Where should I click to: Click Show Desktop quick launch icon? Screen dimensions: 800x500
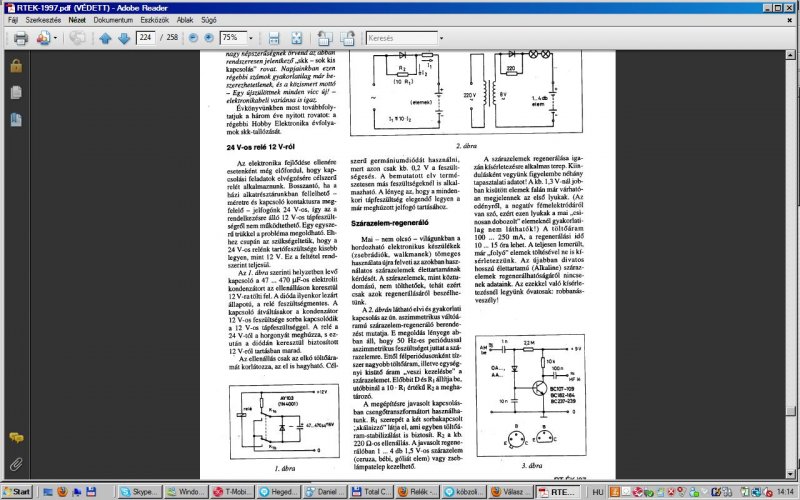pos(48,492)
